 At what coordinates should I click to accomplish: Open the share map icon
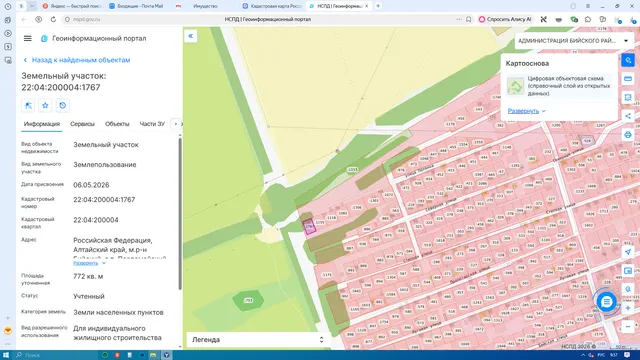[x=628, y=116]
